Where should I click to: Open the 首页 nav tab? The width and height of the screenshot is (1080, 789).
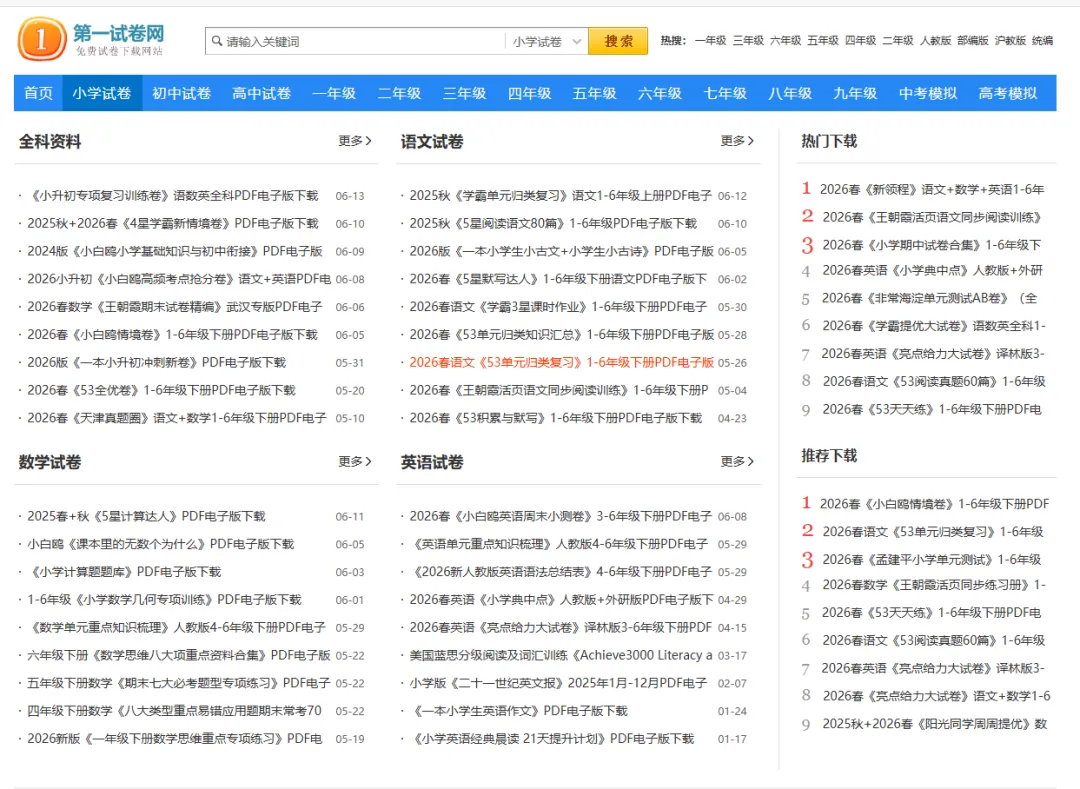(38, 93)
